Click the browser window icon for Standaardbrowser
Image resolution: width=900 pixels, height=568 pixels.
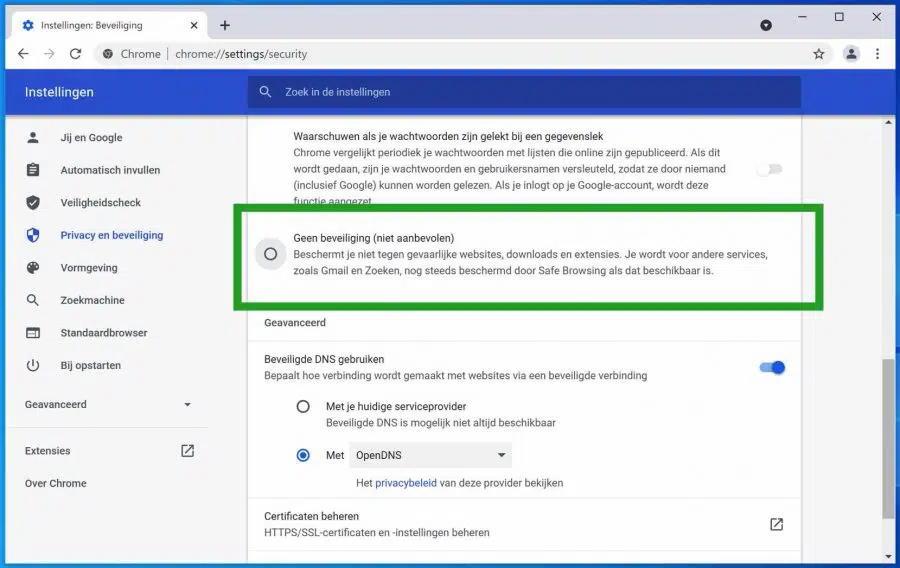click(33, 333)
